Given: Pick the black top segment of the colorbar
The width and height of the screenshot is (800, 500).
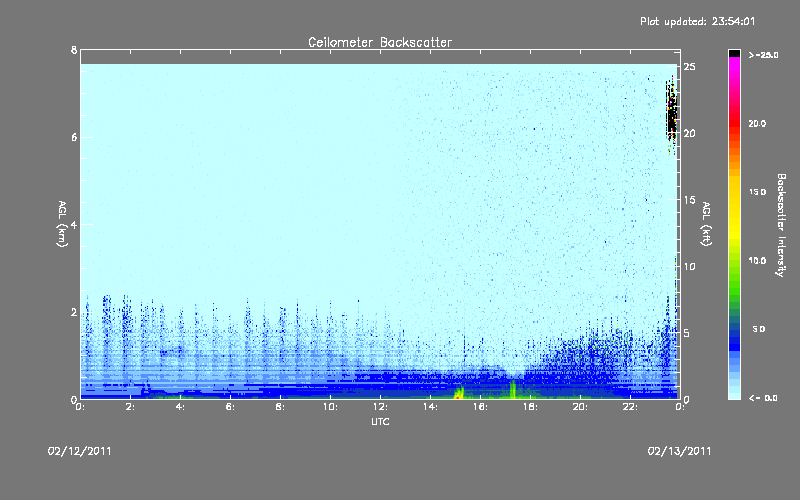Looking at the screenshot, I should (734, 53).
